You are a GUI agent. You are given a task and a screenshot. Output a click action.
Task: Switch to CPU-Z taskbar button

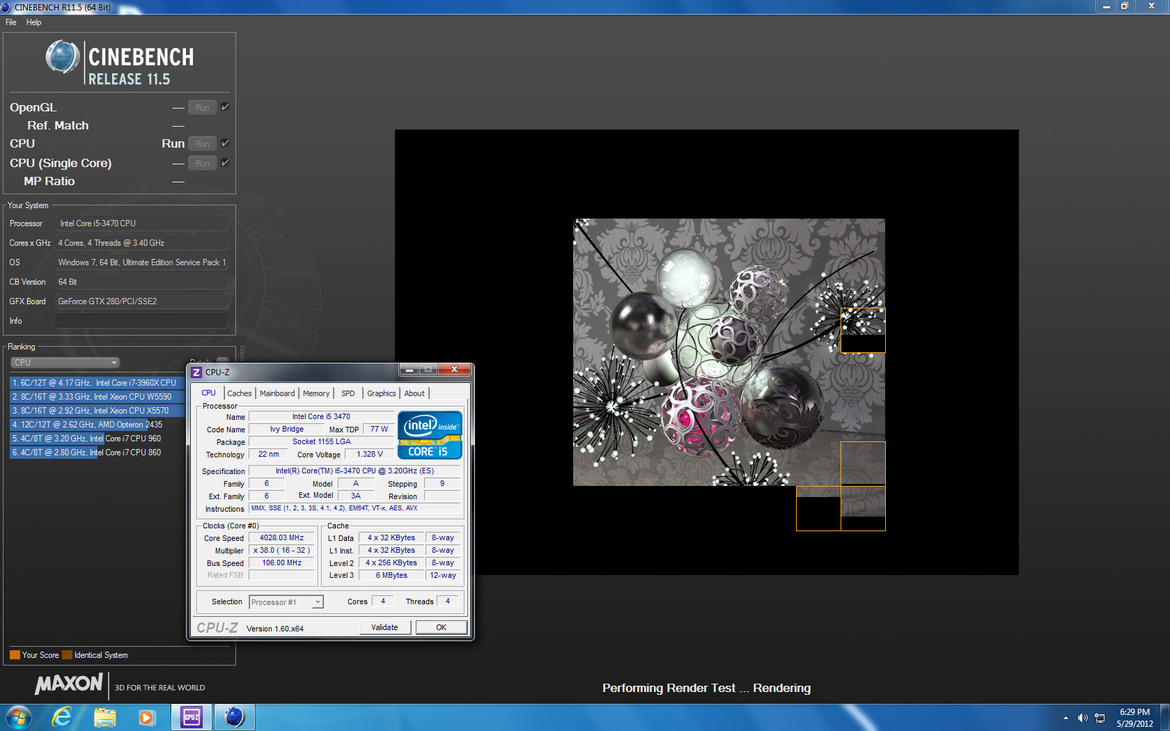pos(192,718)
